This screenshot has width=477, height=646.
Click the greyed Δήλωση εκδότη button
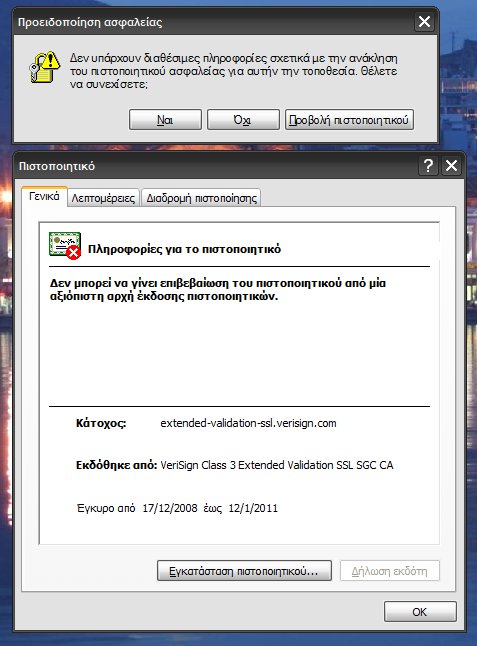(390, 571)
